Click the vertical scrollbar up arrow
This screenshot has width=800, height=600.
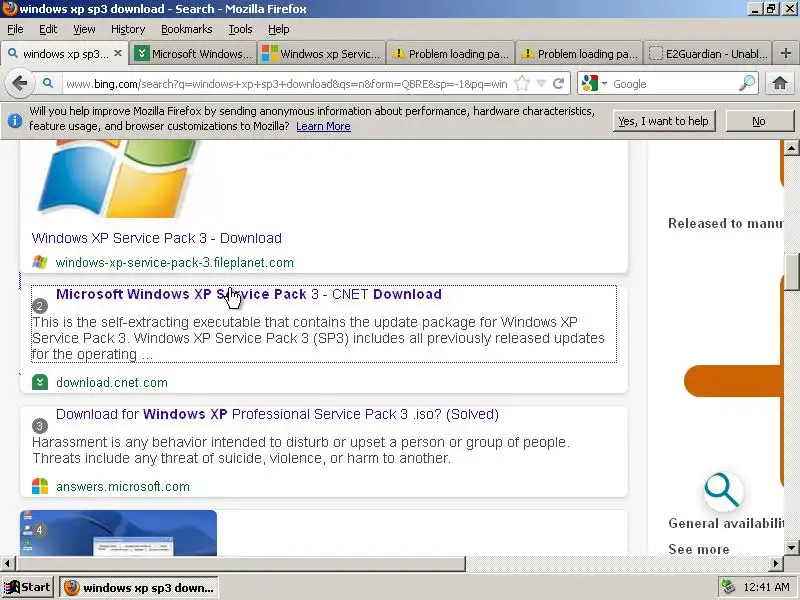(791, 148)
